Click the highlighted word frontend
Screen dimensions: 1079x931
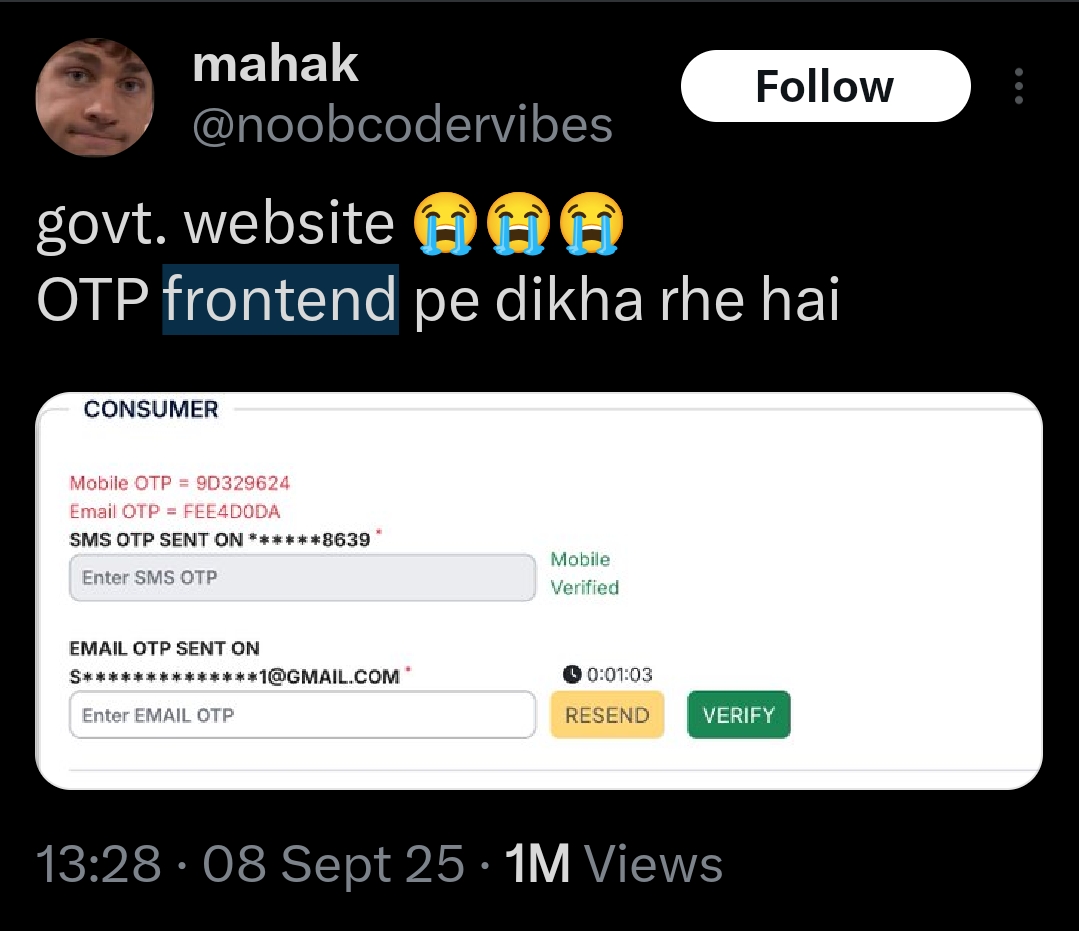click(280, 299)
